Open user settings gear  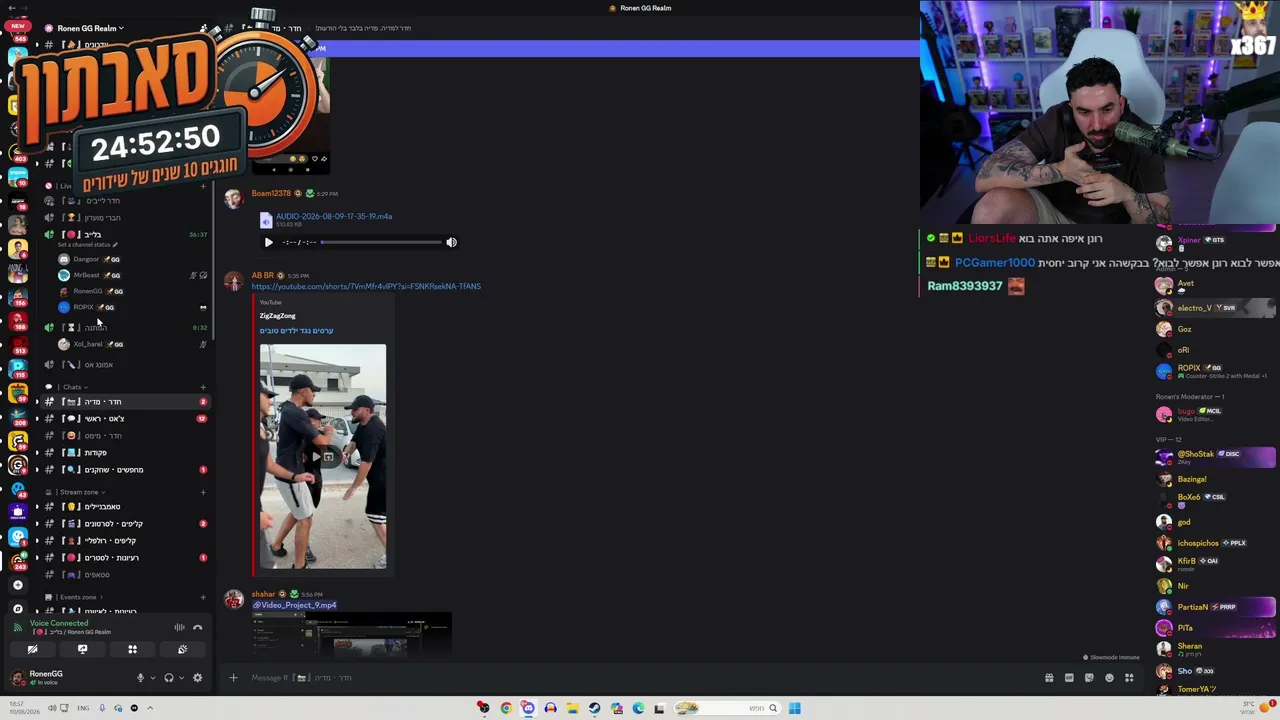pyautogui.click(x=197, y=678)
